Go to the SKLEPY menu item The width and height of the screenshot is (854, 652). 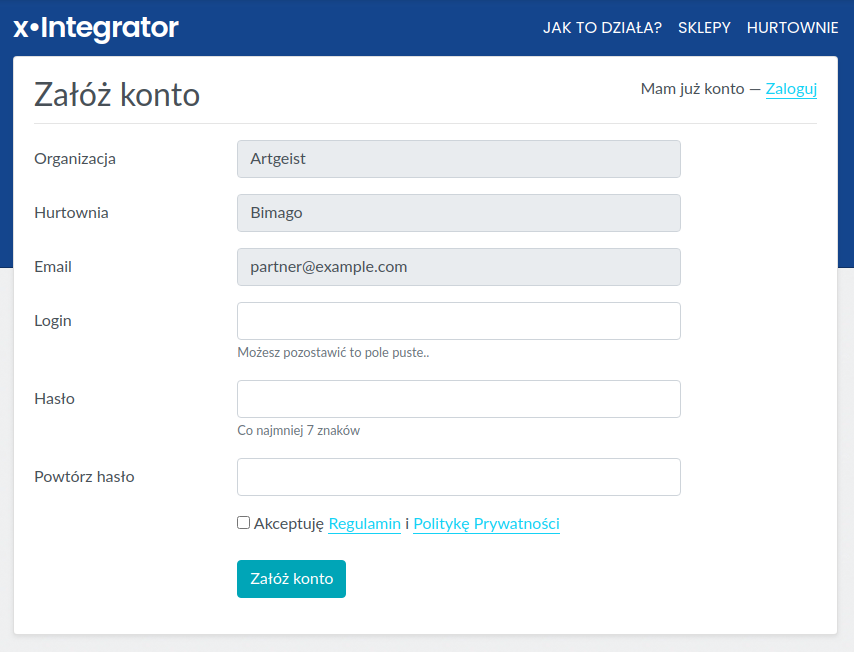[x=704, y=28]
